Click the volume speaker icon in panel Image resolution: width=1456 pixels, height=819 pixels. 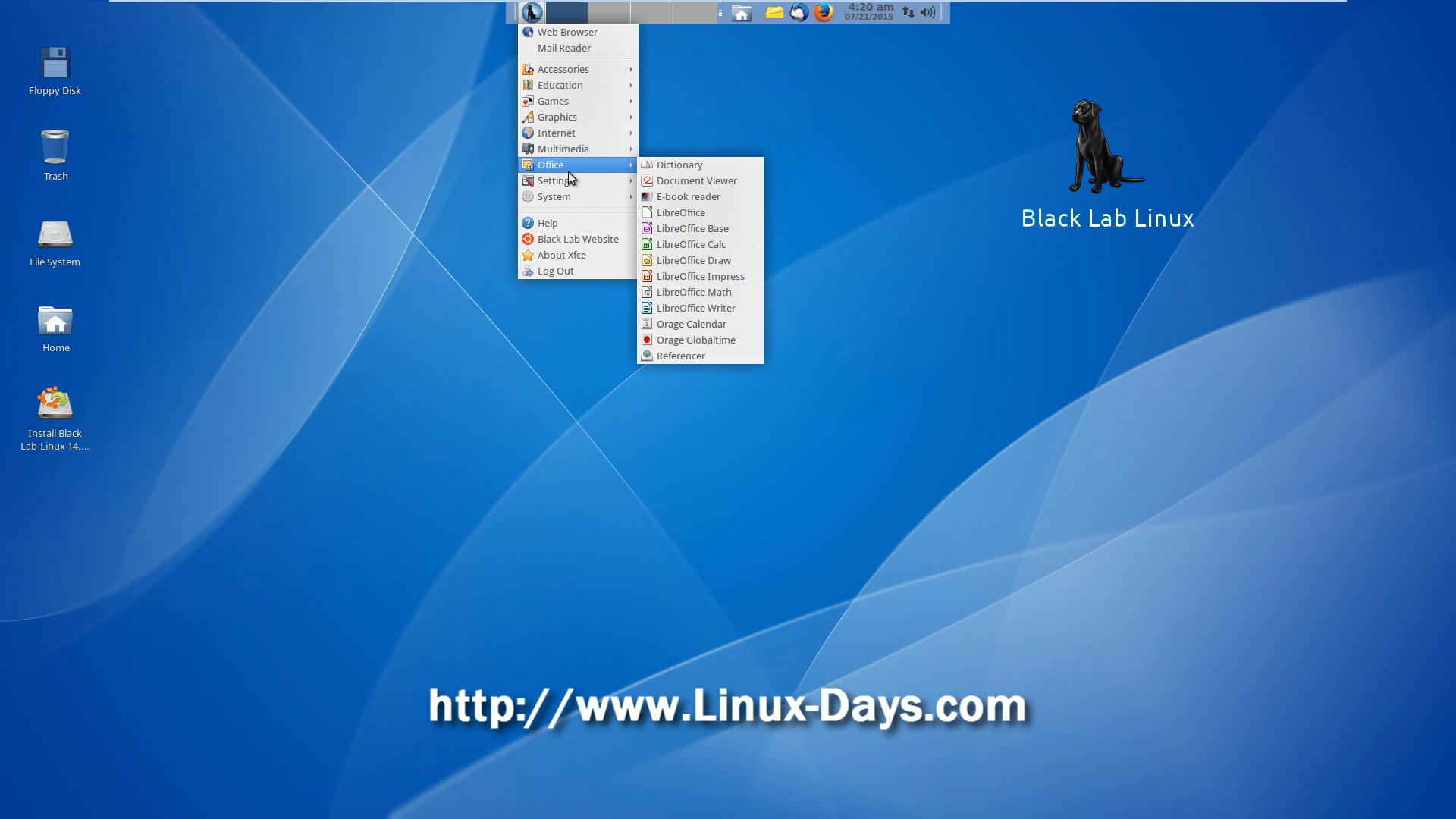928,13
